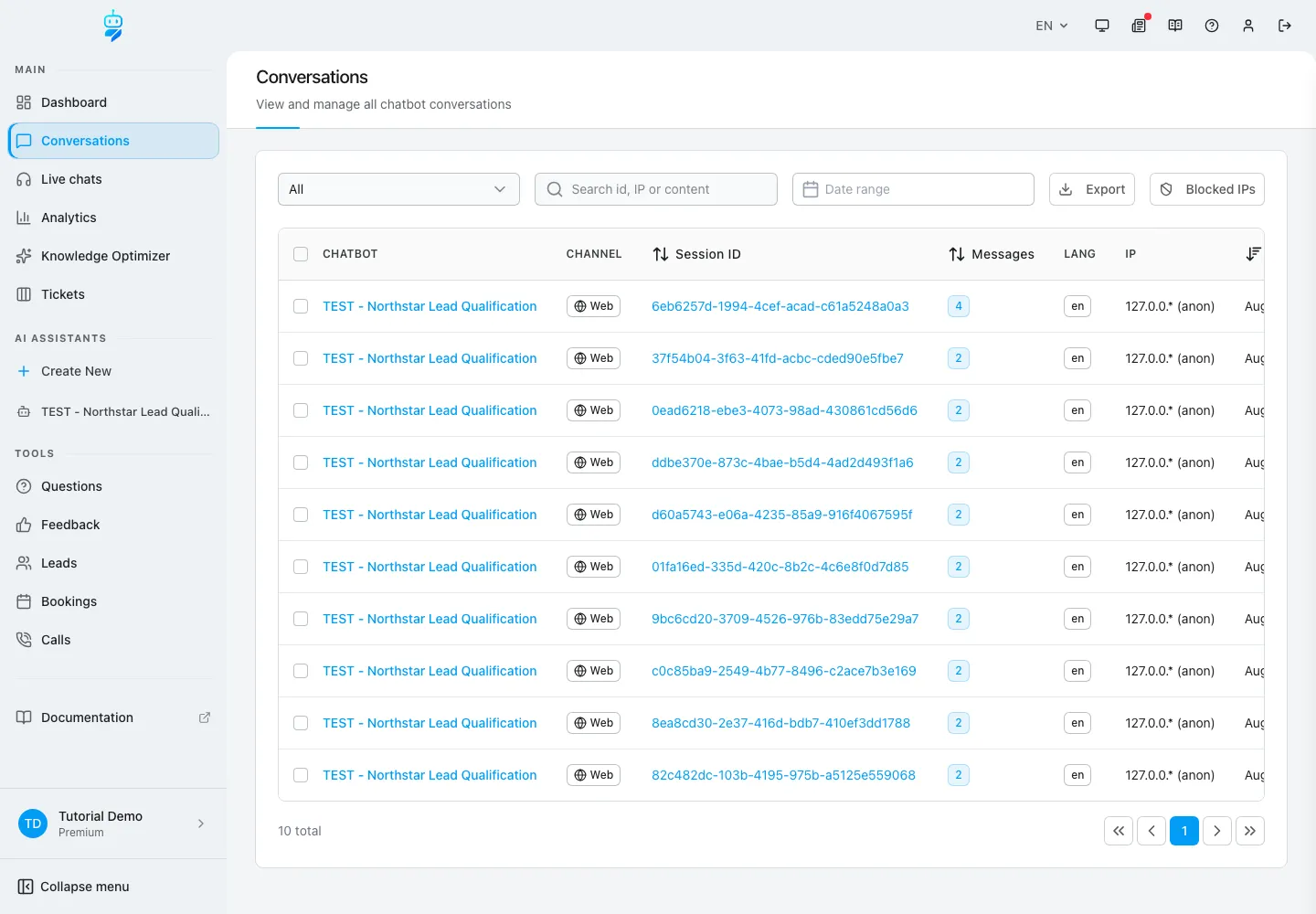
Task: Open the All chatbot filter dropdown
Action: pyautogui.click(x=398, y=189)
